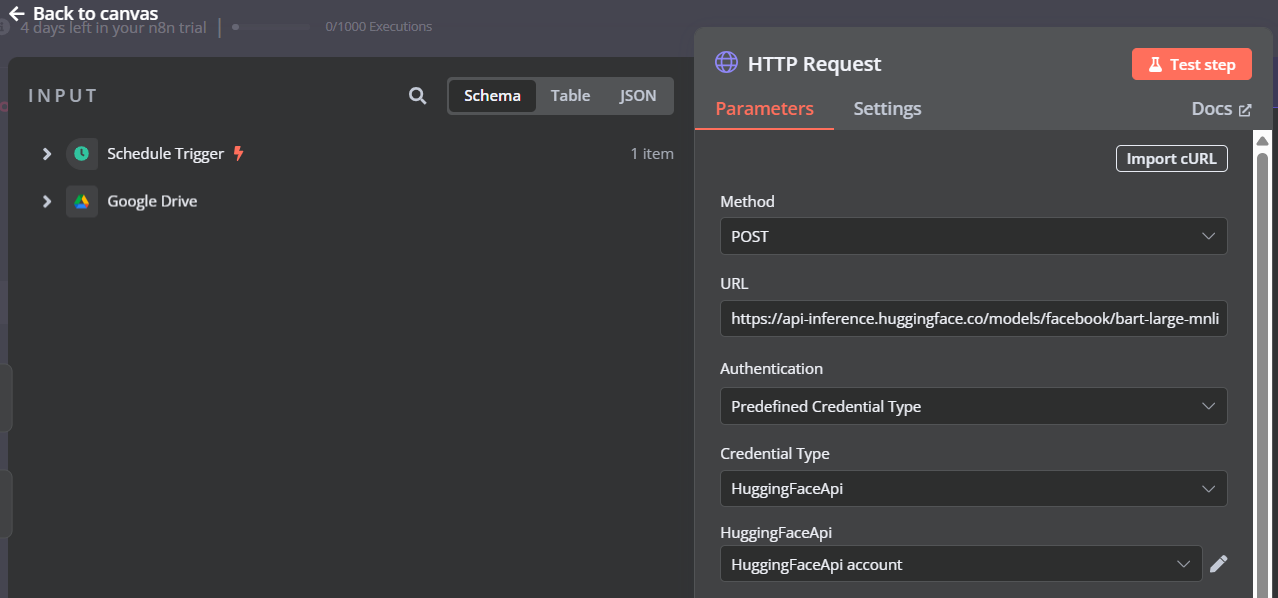Screen dimensions: 1278x598
Task: Click the Import cURL button
Action: pyautogui.click(x=1171, y=158)
